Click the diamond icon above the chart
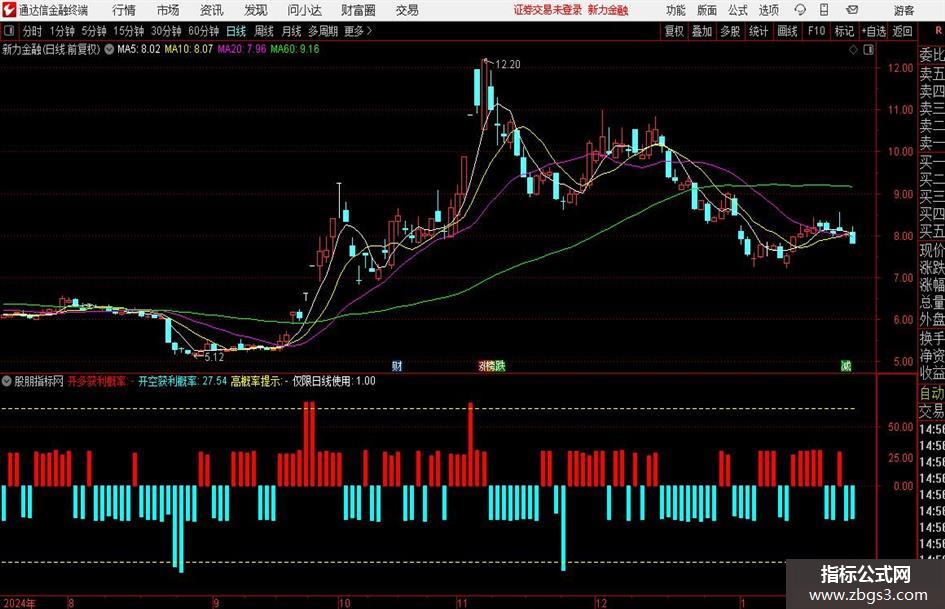Screen dimensions: 945x609 [853, 50]
